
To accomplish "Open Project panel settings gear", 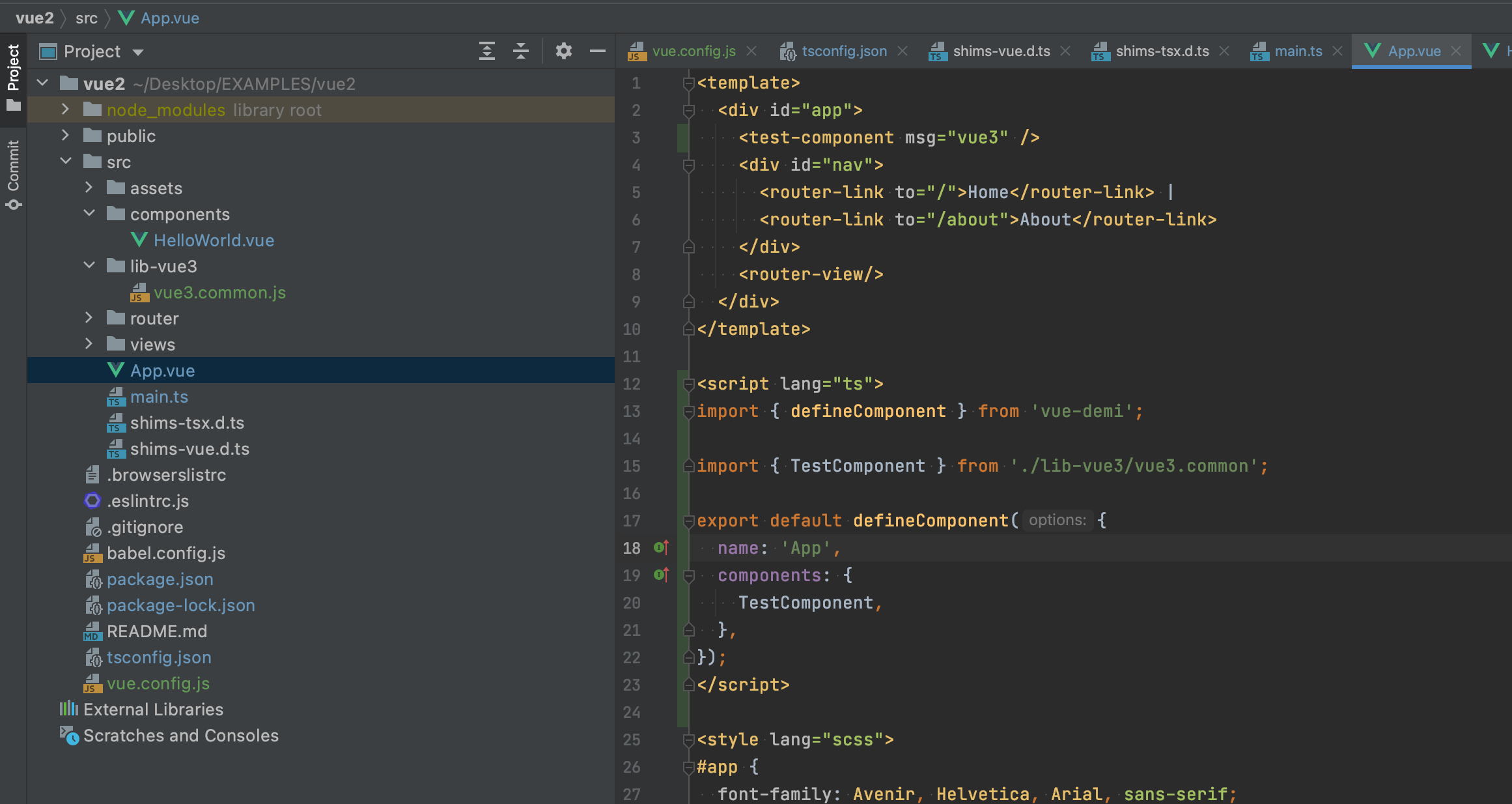I will point(563,51).
